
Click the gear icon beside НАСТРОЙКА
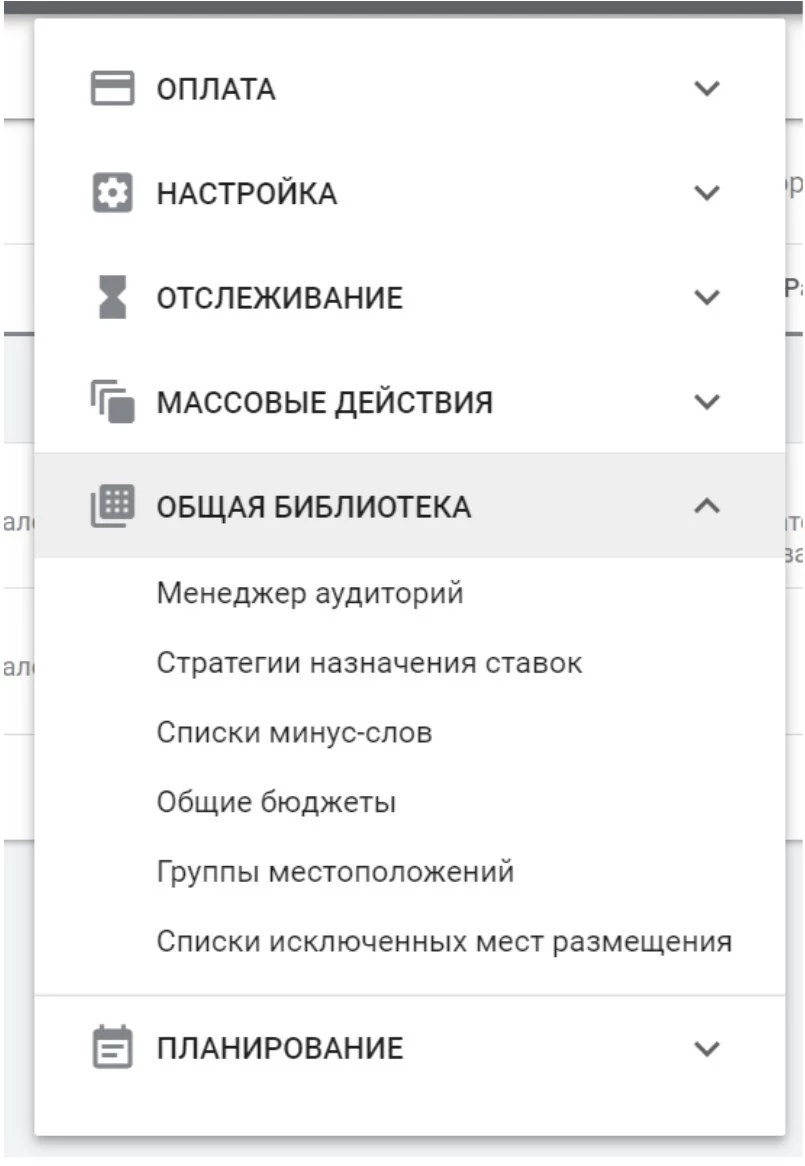pyautogui.click(x=112, y=193)
